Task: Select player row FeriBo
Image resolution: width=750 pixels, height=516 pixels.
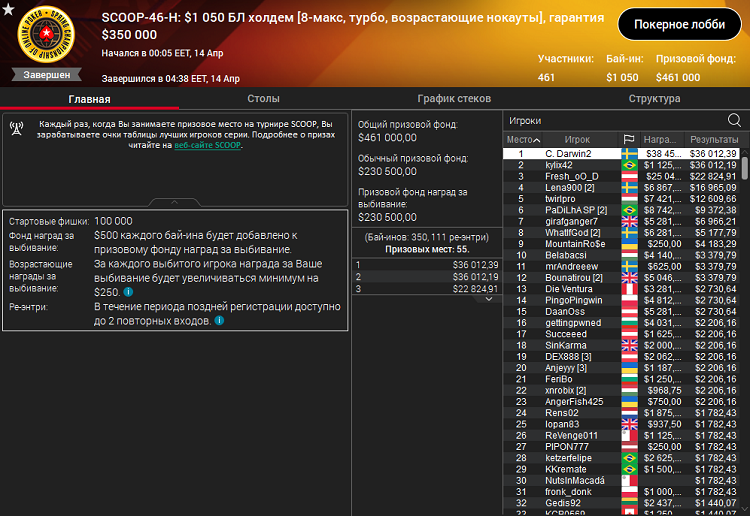Action: coord(621,379)
